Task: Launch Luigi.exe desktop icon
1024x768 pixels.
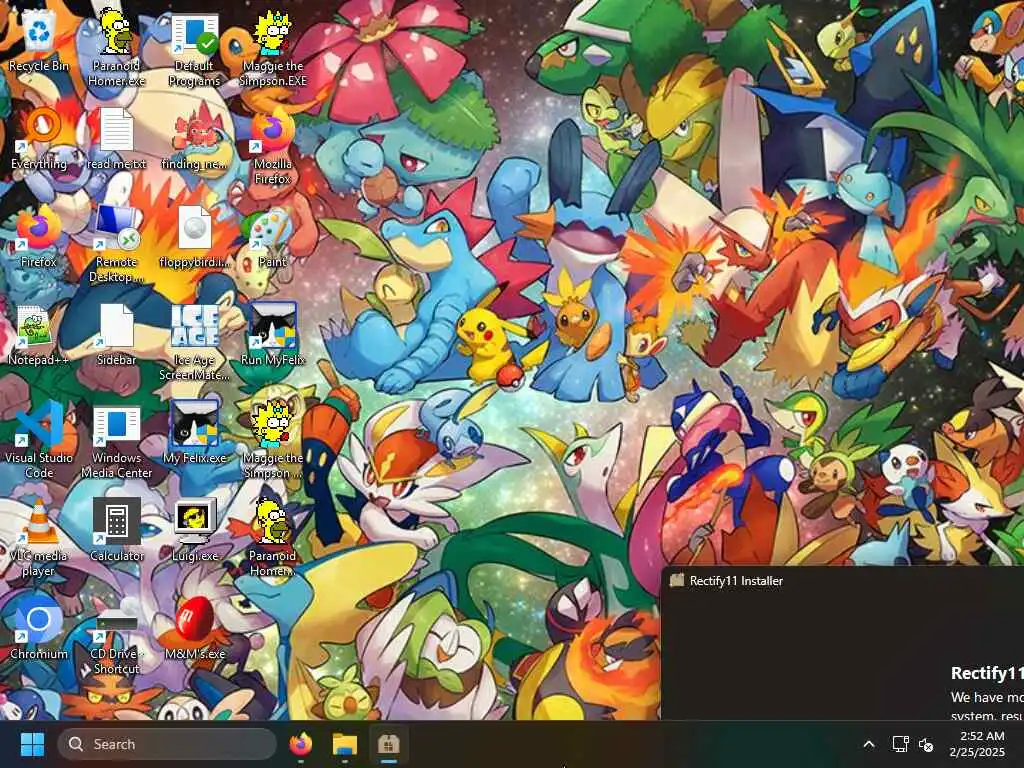Action: point(195,530)
